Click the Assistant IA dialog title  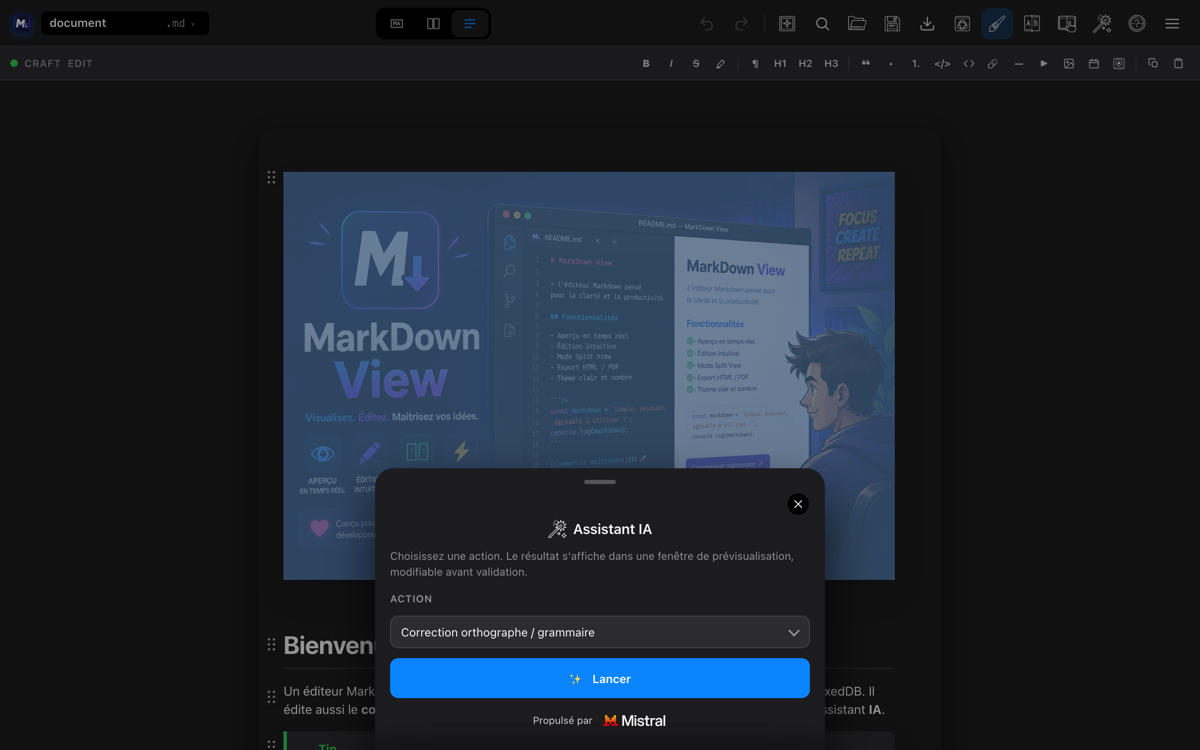click(x=600, y=529)
